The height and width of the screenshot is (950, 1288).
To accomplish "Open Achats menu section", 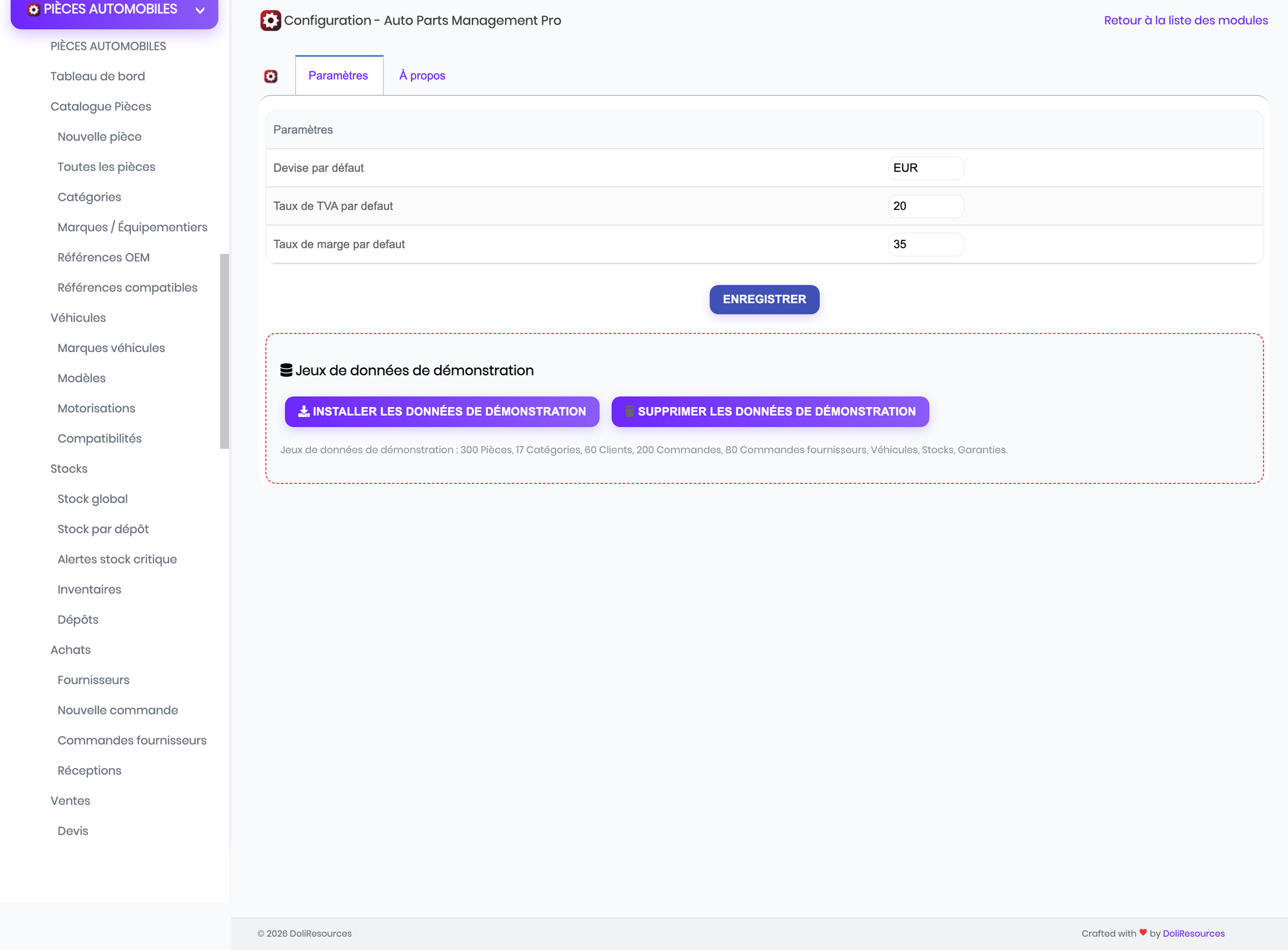I will tap(70, 650).
